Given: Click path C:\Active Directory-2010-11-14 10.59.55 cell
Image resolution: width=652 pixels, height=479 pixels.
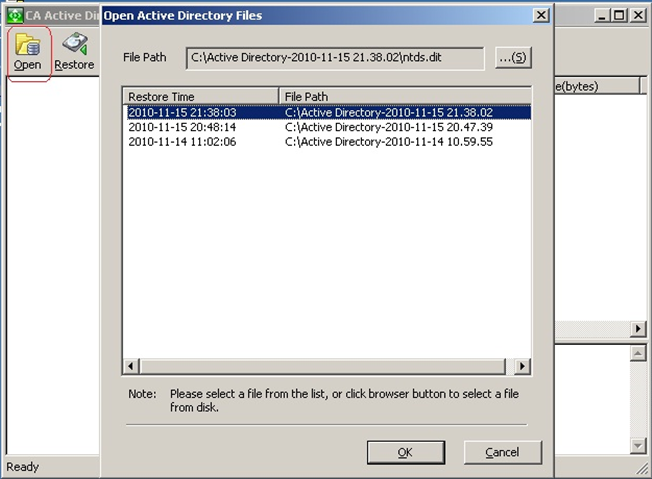Looking at the screenshot, I should coord(389,142).
